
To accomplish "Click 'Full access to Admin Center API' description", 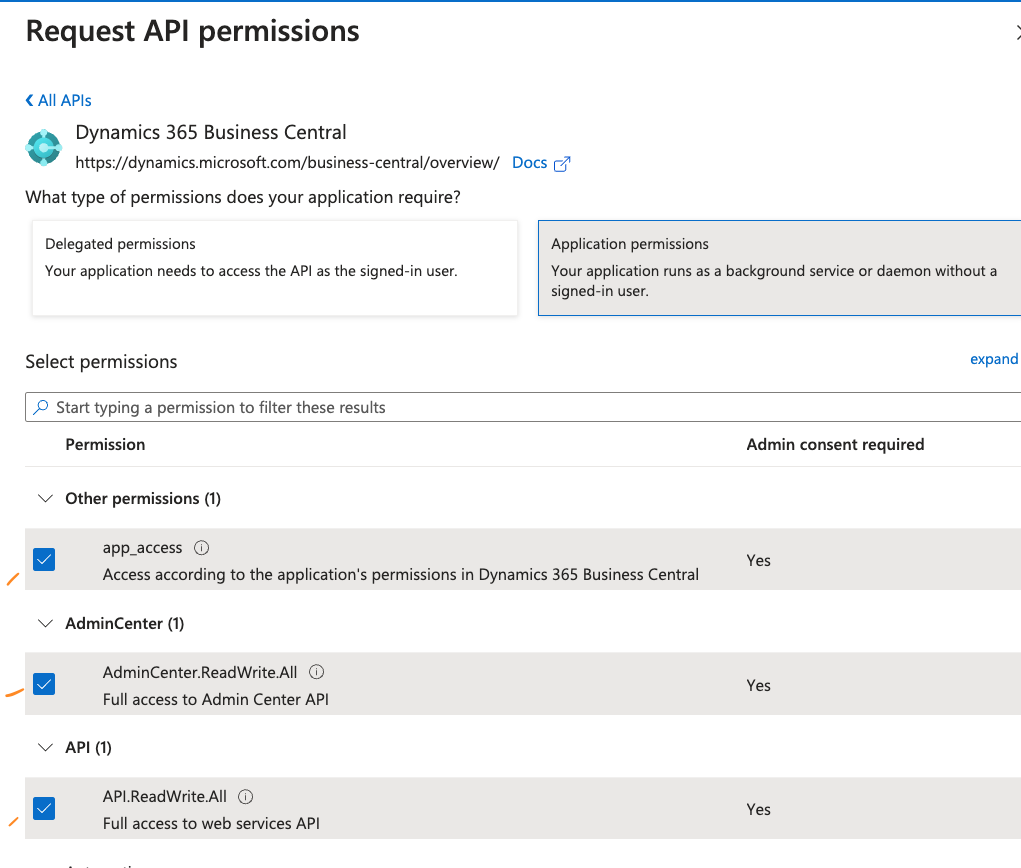I will [216, 699].
